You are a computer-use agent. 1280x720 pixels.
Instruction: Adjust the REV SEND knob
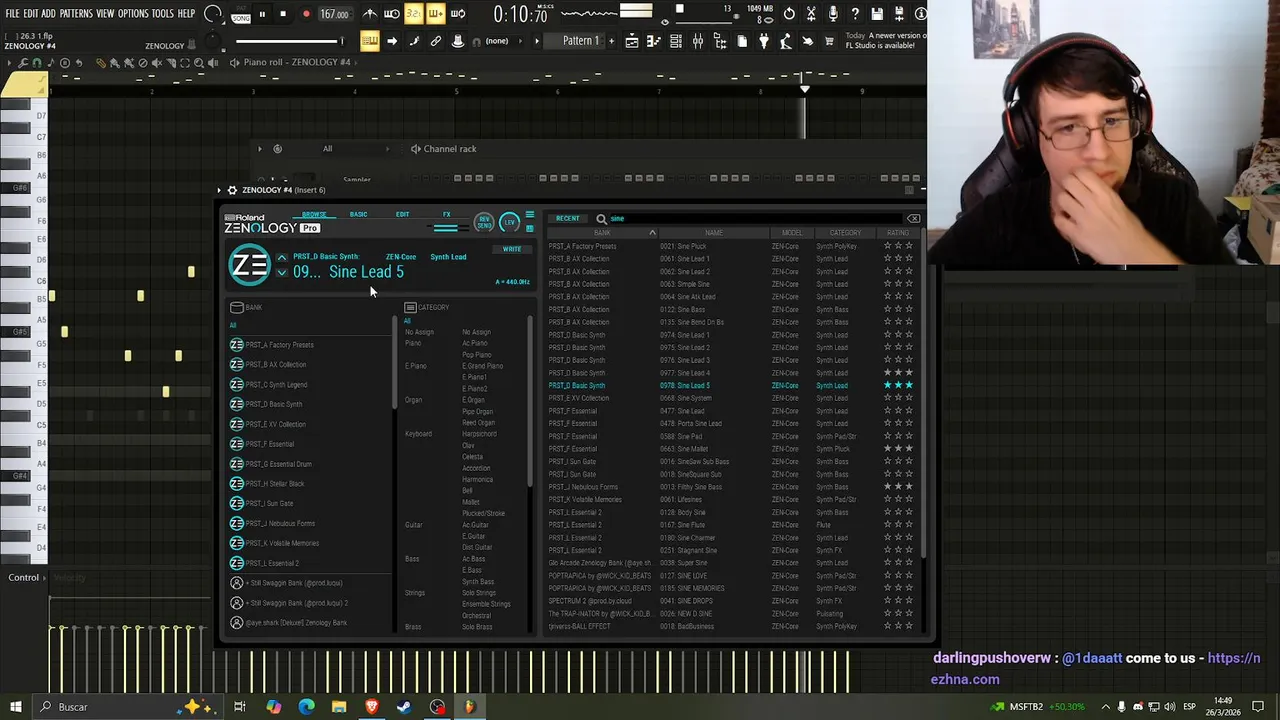coord(484,222)
